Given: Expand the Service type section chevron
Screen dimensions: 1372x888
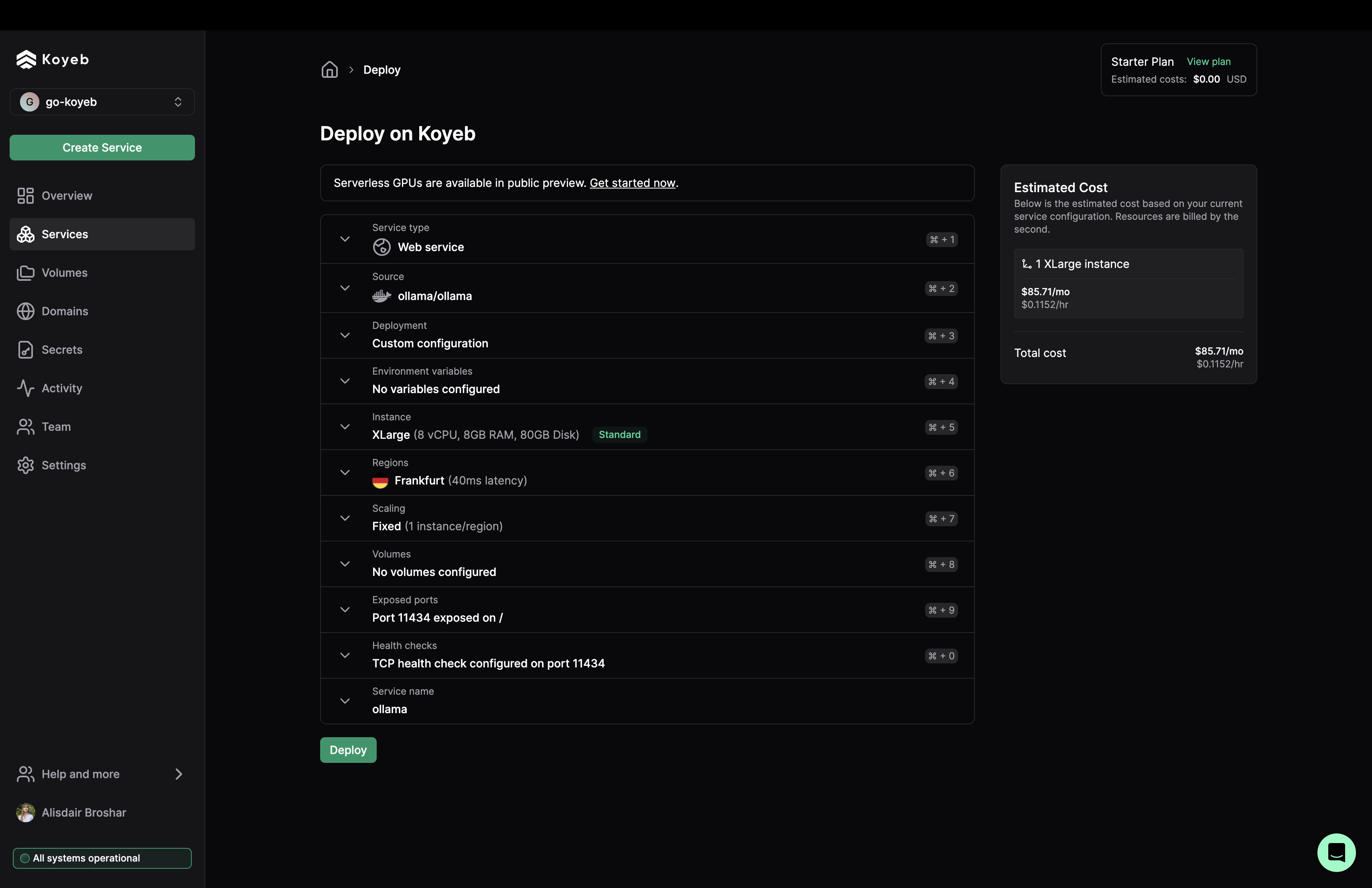Looking at the screenshot, I should 345,239.
